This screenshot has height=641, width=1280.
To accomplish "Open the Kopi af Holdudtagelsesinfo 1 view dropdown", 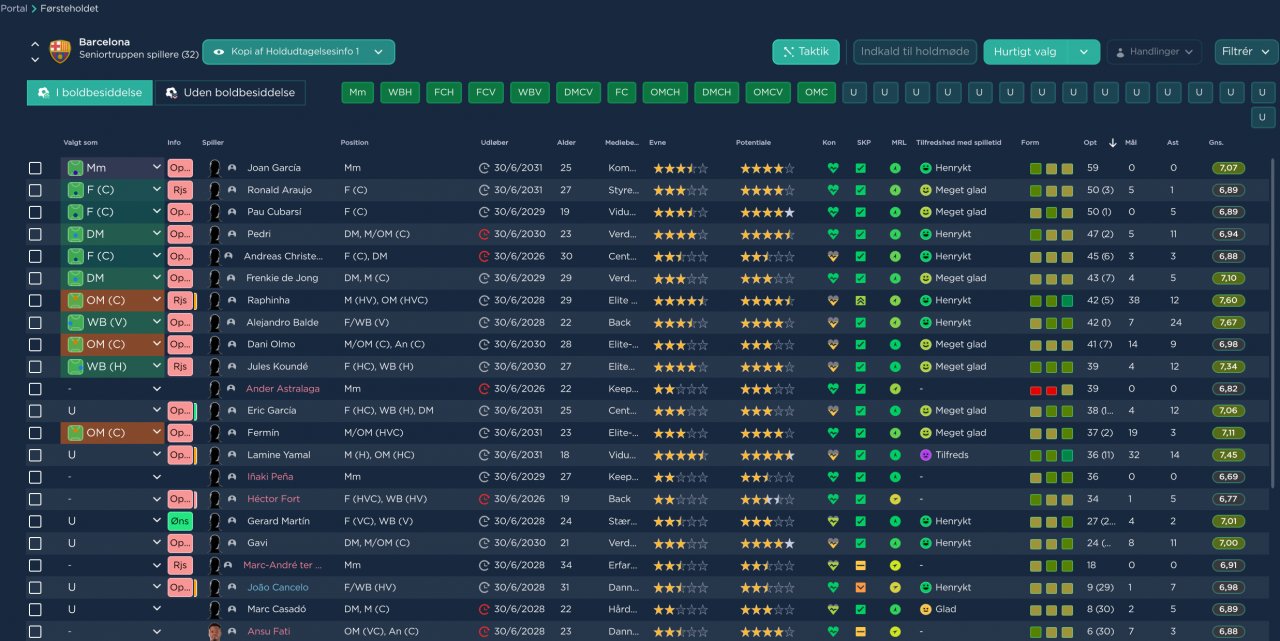I will click(x=298, y=52).
